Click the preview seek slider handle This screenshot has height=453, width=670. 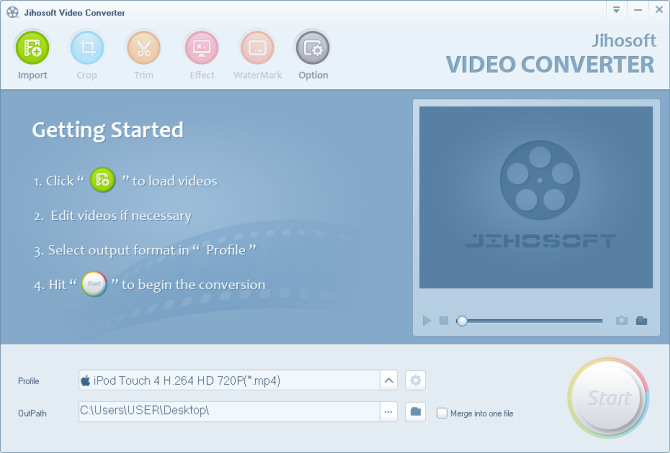[x=462, y=321]
